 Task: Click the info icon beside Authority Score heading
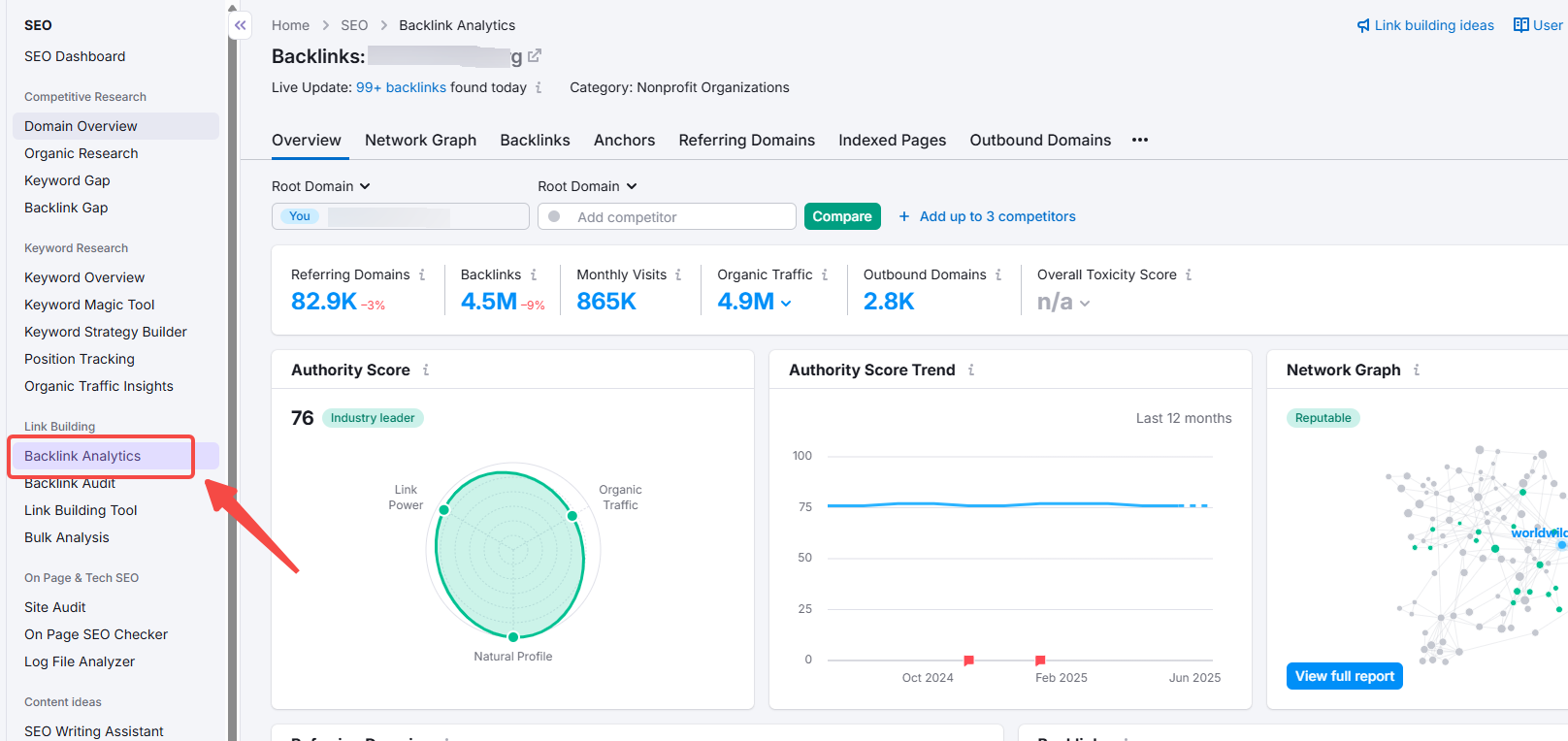pos(426,370)
